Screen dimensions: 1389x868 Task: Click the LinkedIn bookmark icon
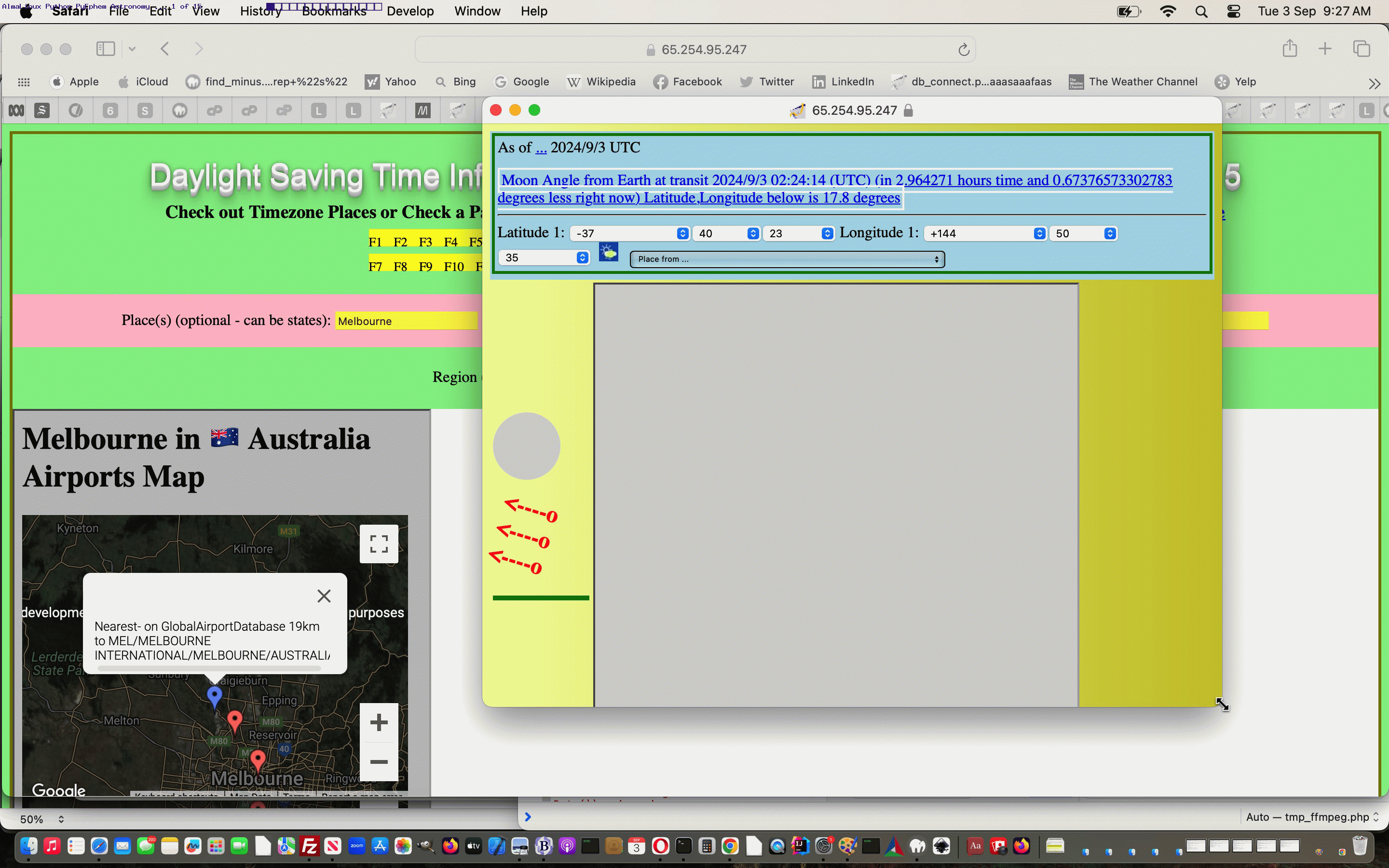pyautogui.click(x=818, y=81)
